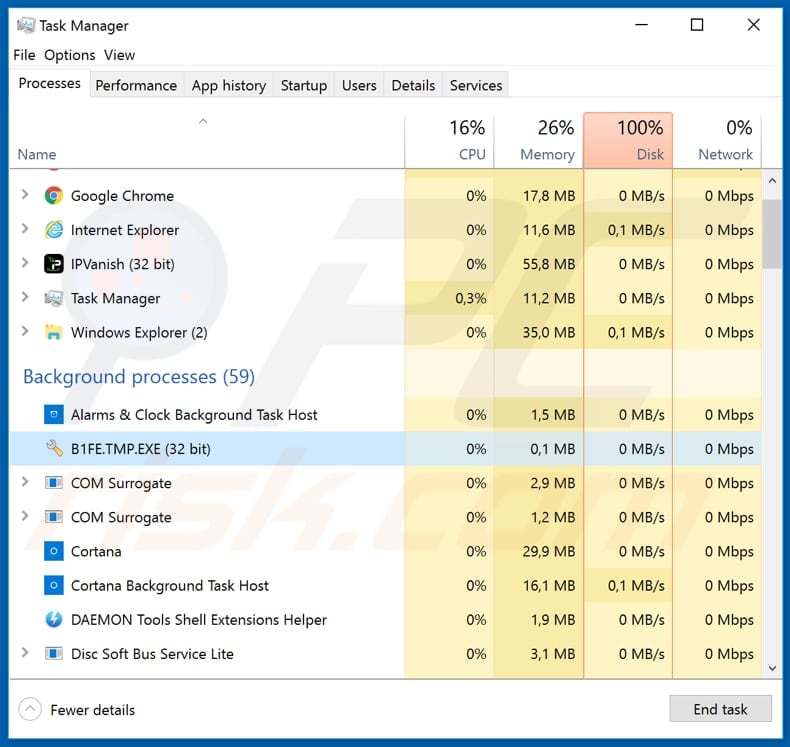Viewport: 790px width, 747px height.
Task: Click the DAEMON Tools lightning icon
Action: tap(53, 620)
